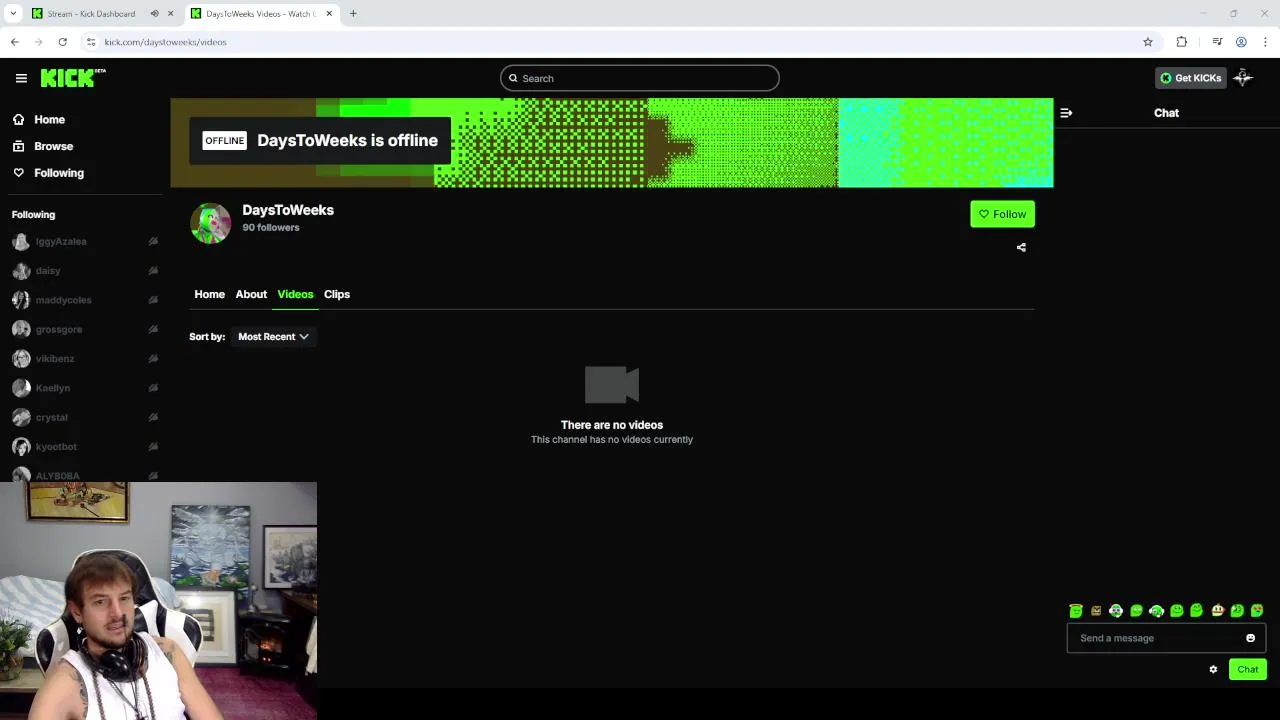Open the Chrome profile icon
This screenshot has height=720, width=1280.
click(x=1241, y=42)
